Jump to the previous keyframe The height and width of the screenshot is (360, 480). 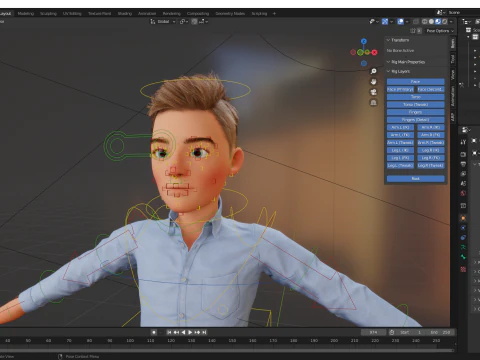[176, 332]
